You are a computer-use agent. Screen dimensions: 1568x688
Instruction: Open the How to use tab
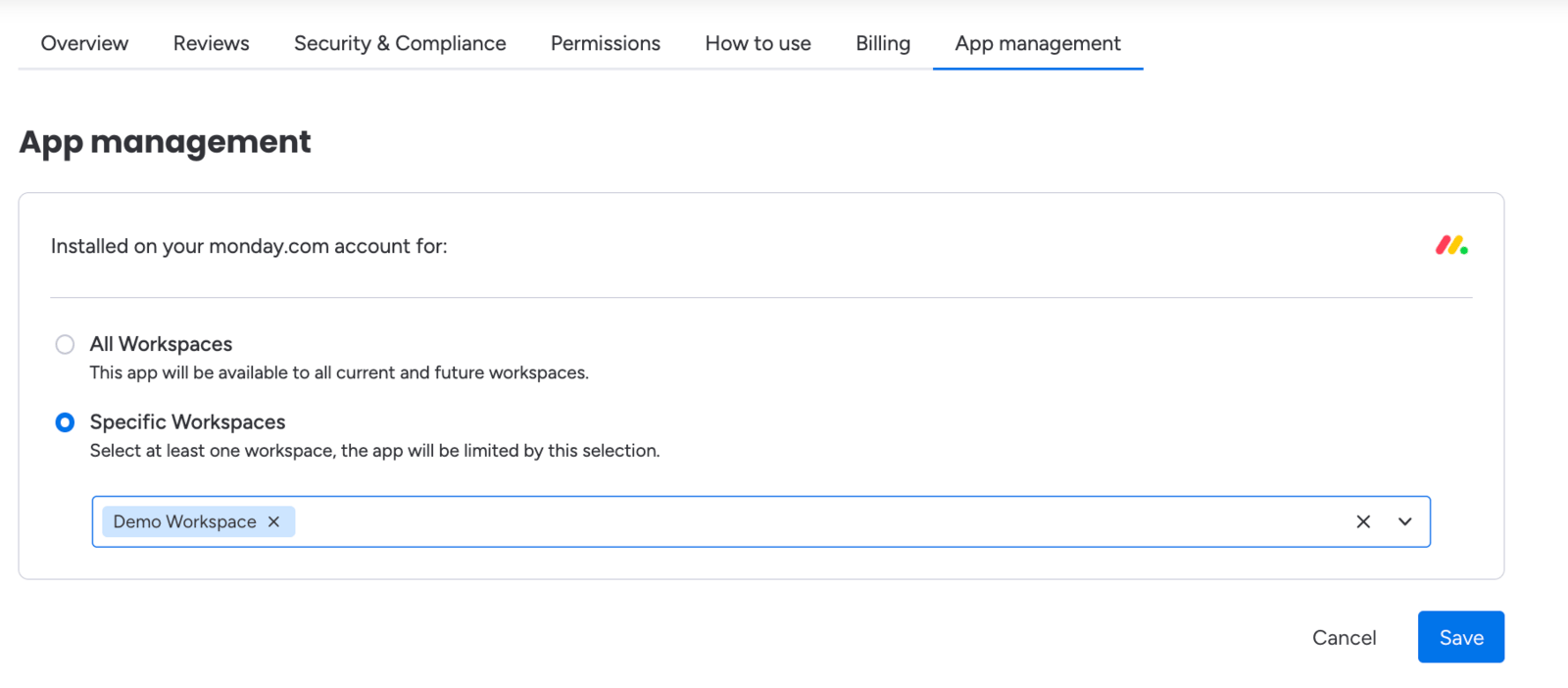coord(758,43)
